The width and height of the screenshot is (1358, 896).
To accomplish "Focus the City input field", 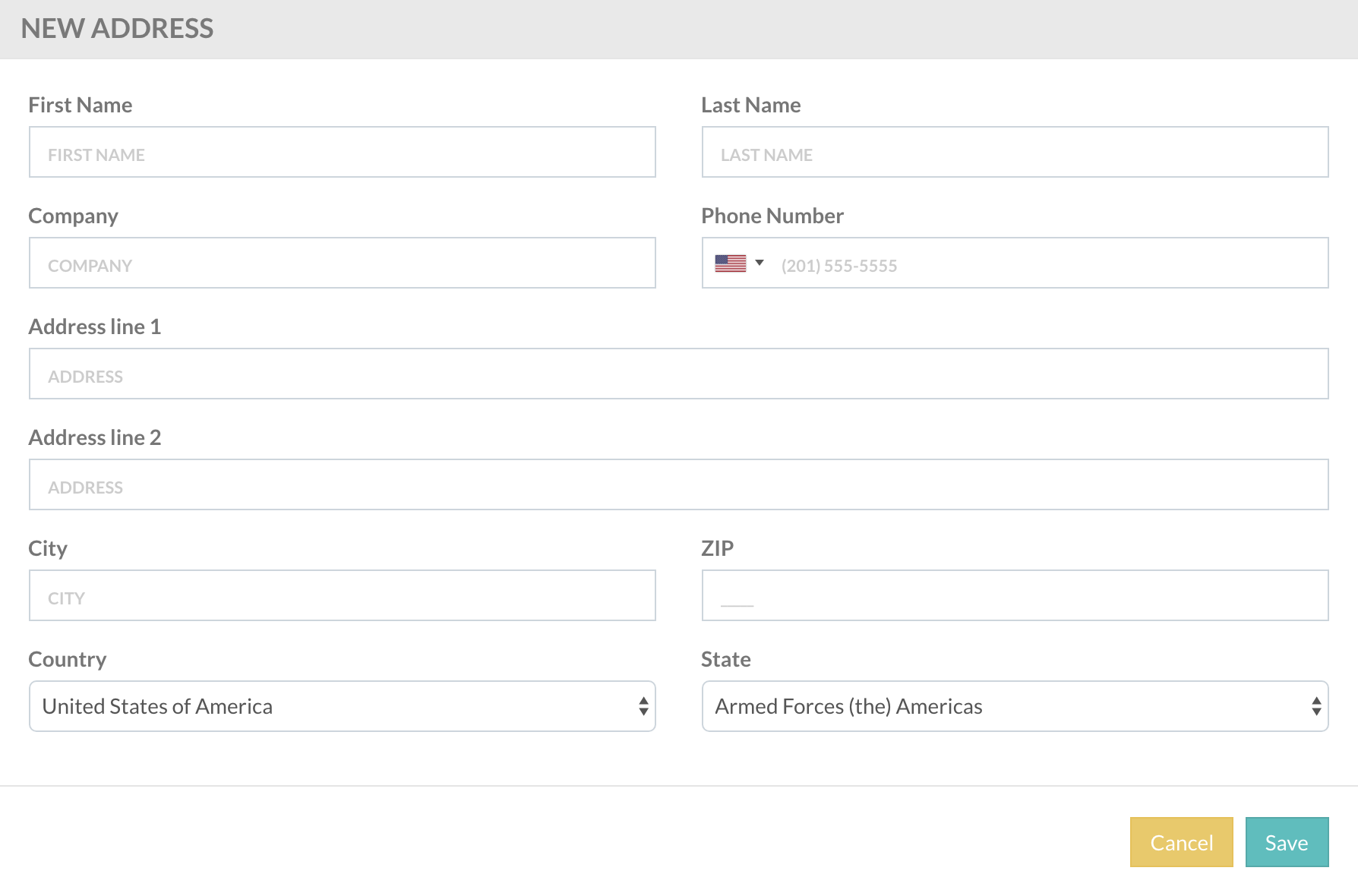I will click(342, 595).
